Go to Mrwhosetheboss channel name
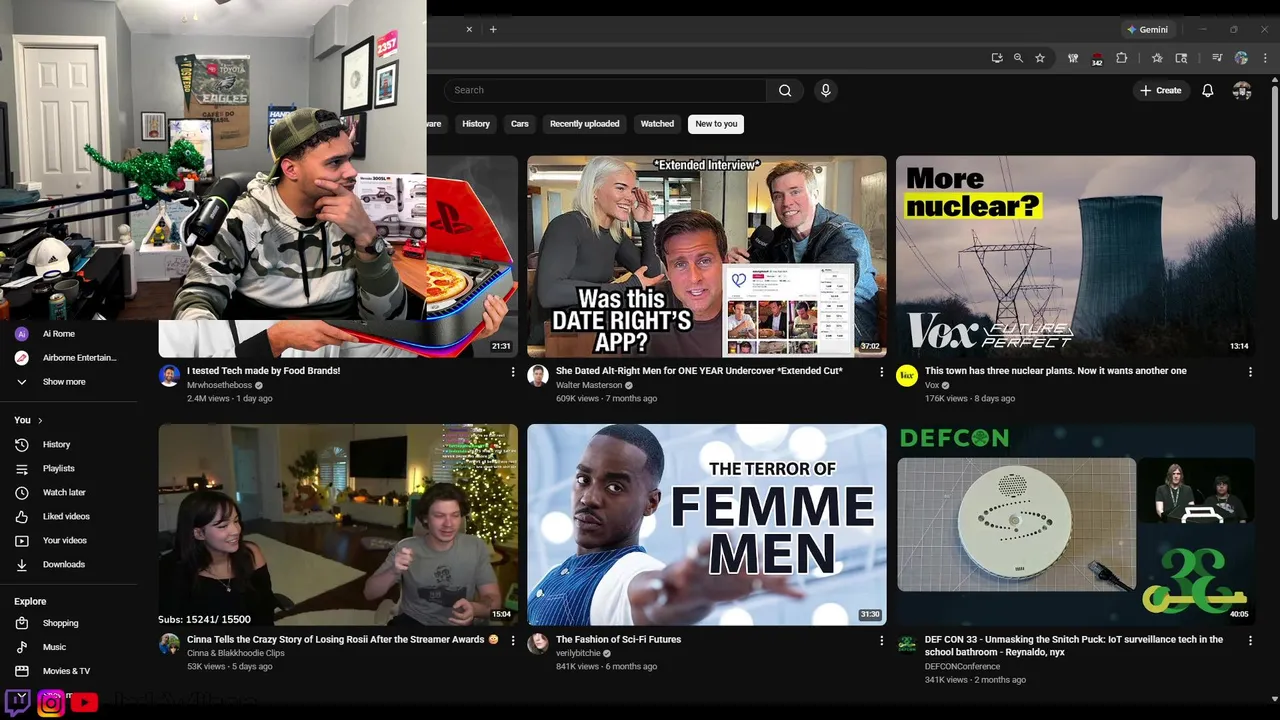The image size is (1280, 720). (219, 385)
